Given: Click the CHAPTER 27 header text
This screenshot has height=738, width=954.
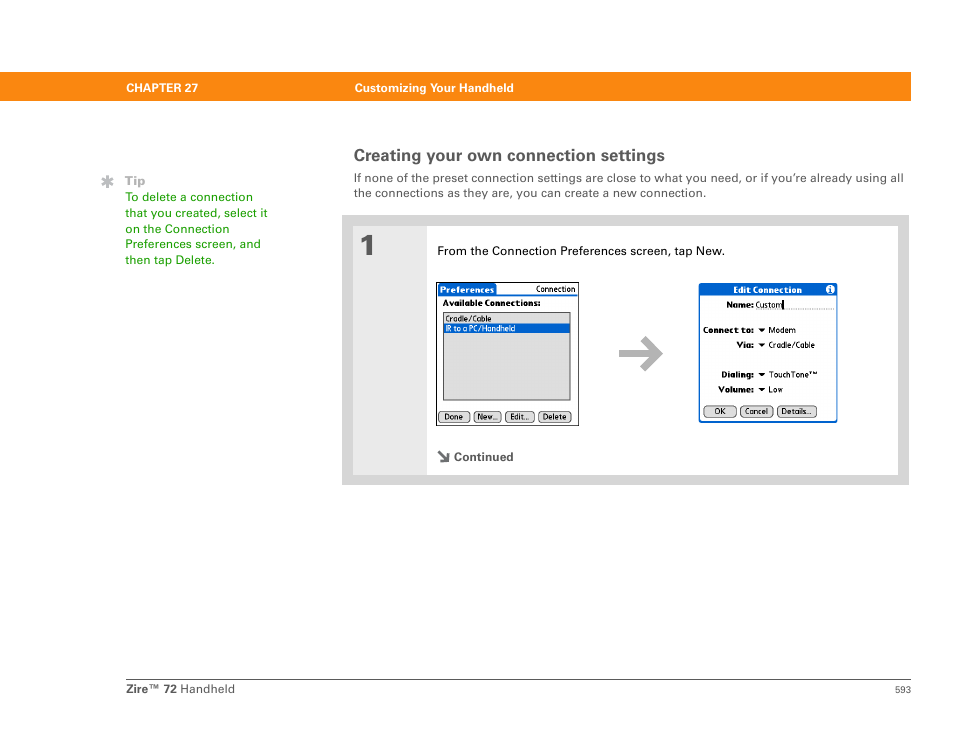Looking at the screenshot, I should (162, 88).
